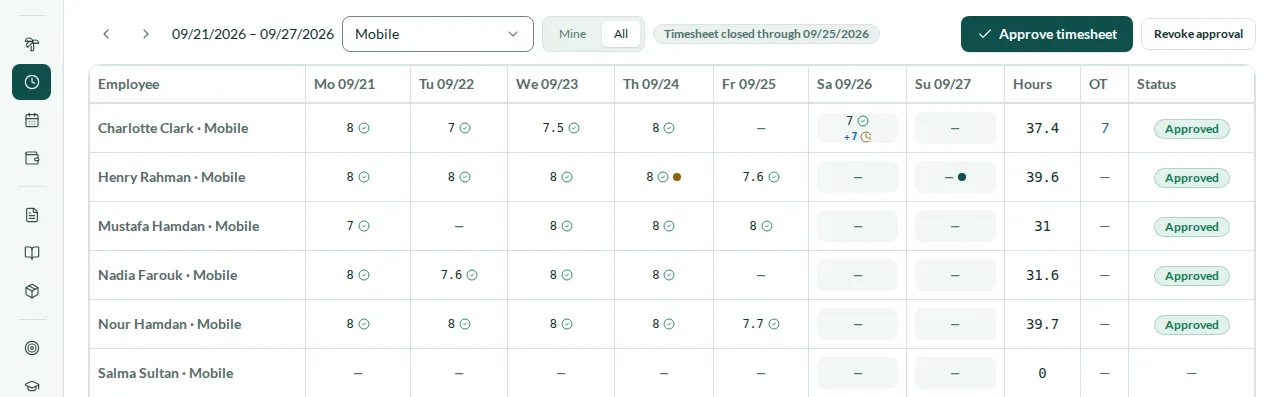This screenshot has width=1280, height=397.
Task: Click Nadia Farouk's total hours 31.6
Action: click(1043, 275)
